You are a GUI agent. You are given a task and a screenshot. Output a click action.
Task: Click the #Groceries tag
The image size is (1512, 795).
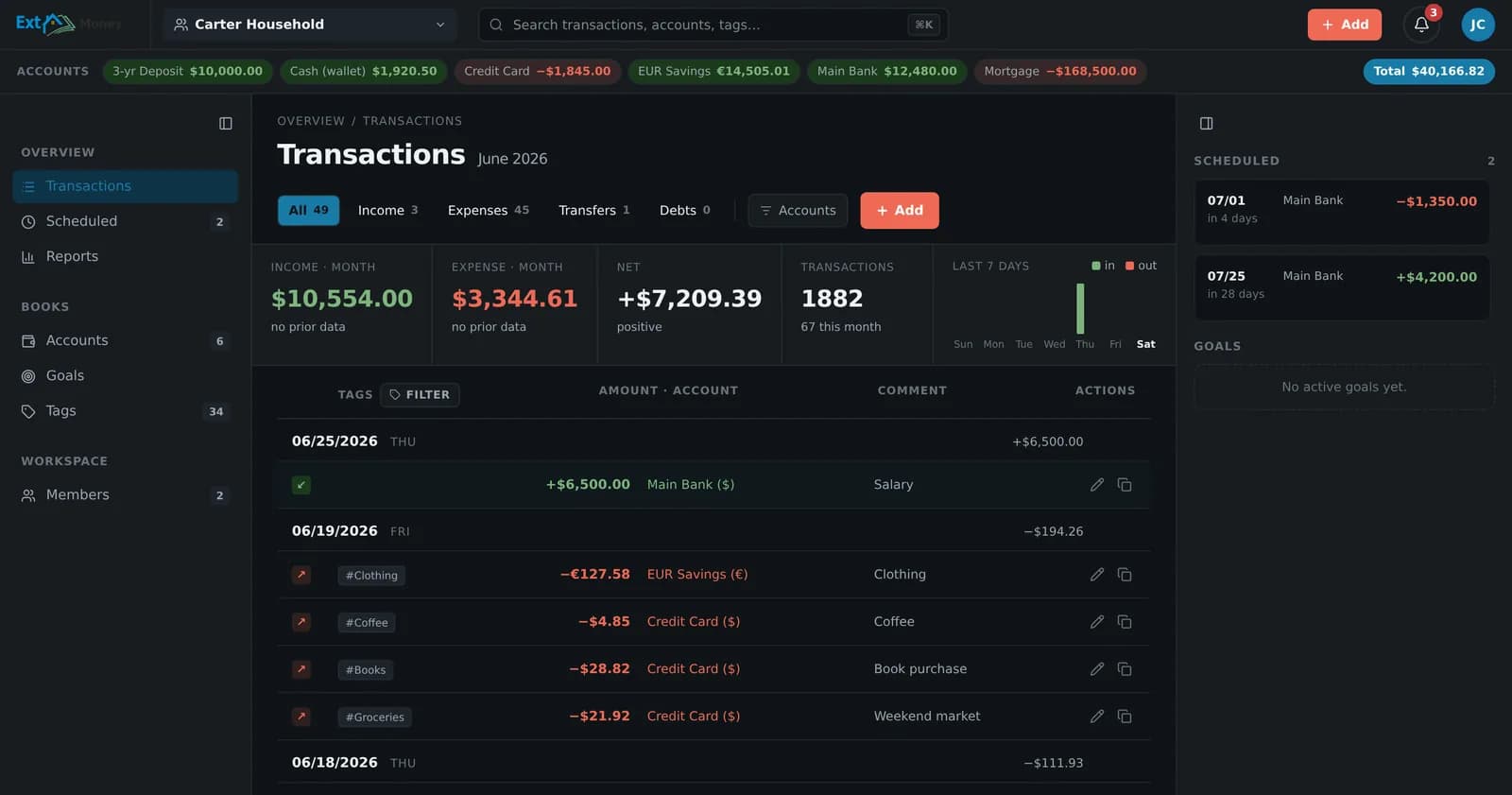[x=375, y=717]
